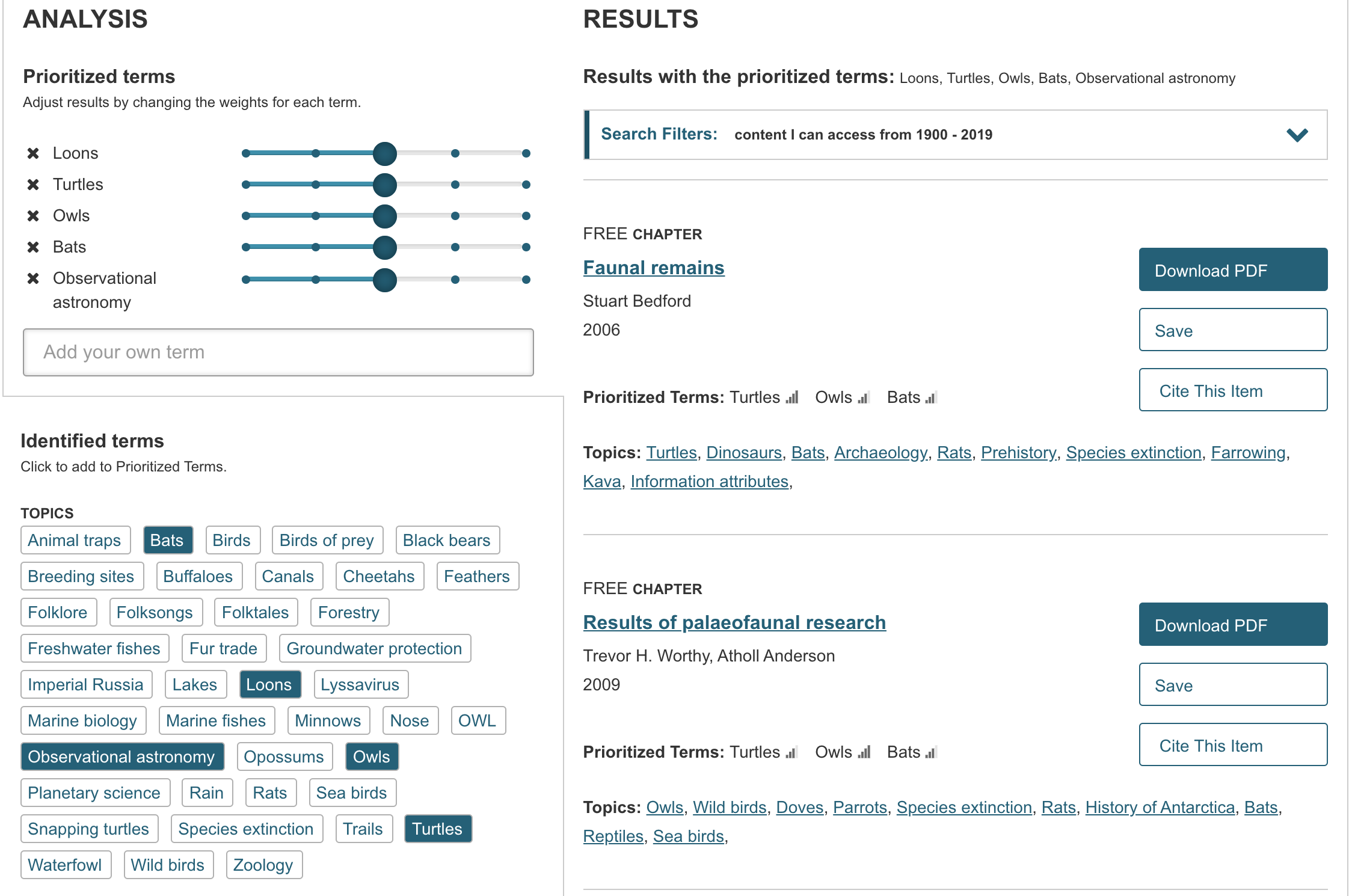Image resolution: width=1352 pixels, height=896 pixels.
Task: Add Animal traps to prioritized terms
Action: [x=75, y=540]
